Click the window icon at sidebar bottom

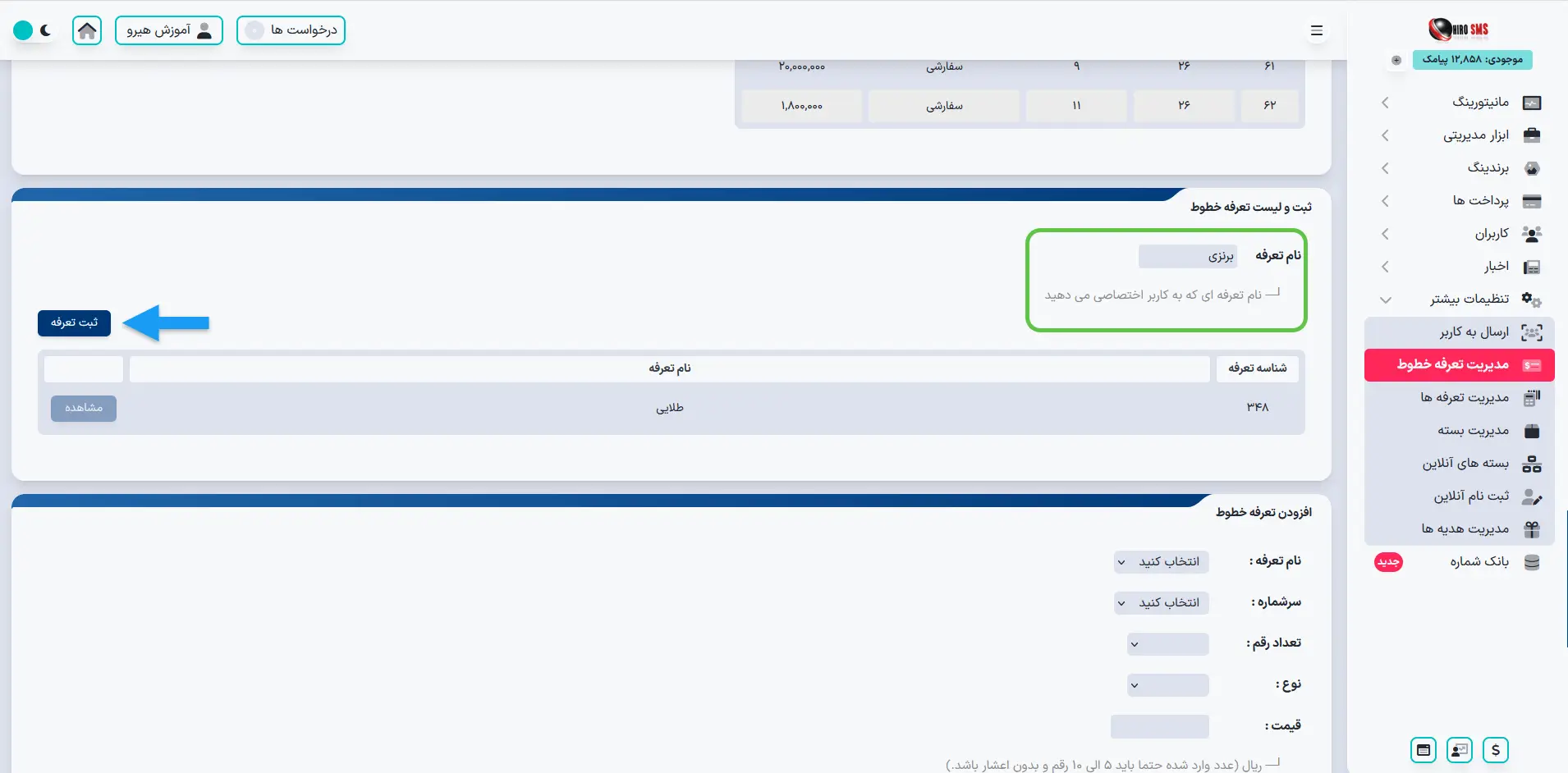tap(1424, 750)
